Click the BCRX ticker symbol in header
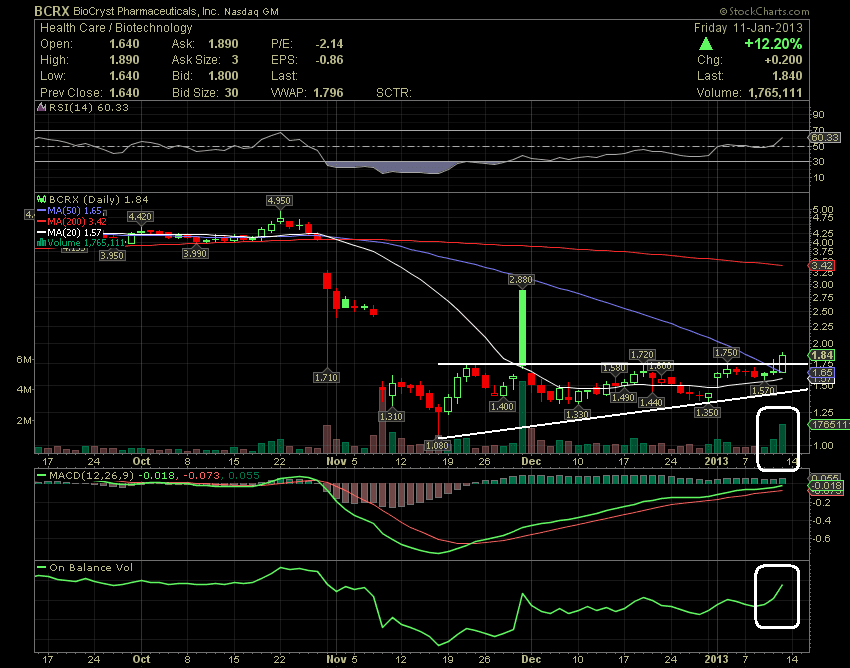 [51, 11]
